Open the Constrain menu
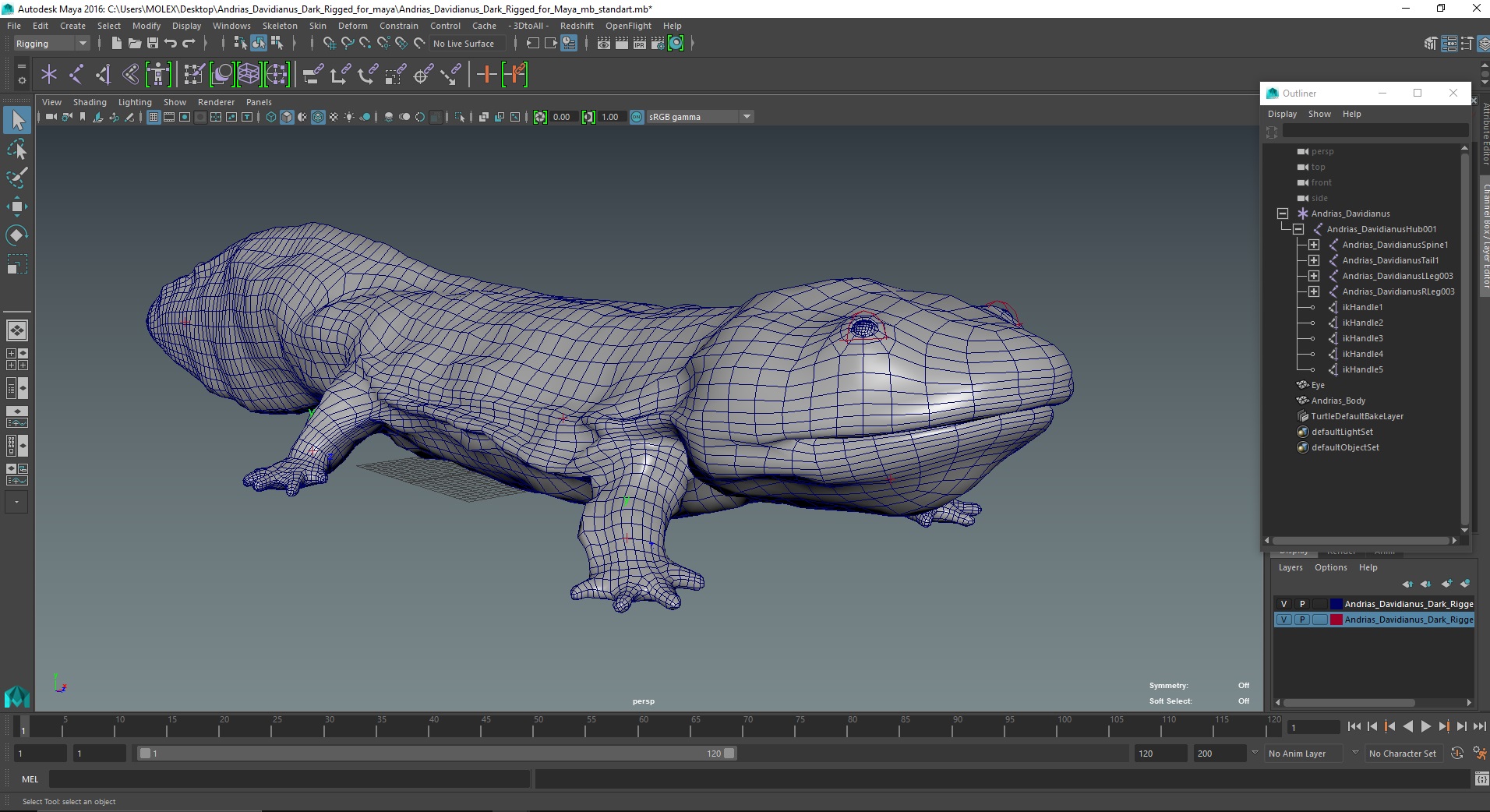The height and width of the screenshot is (812, 1490). click(399, 26)
